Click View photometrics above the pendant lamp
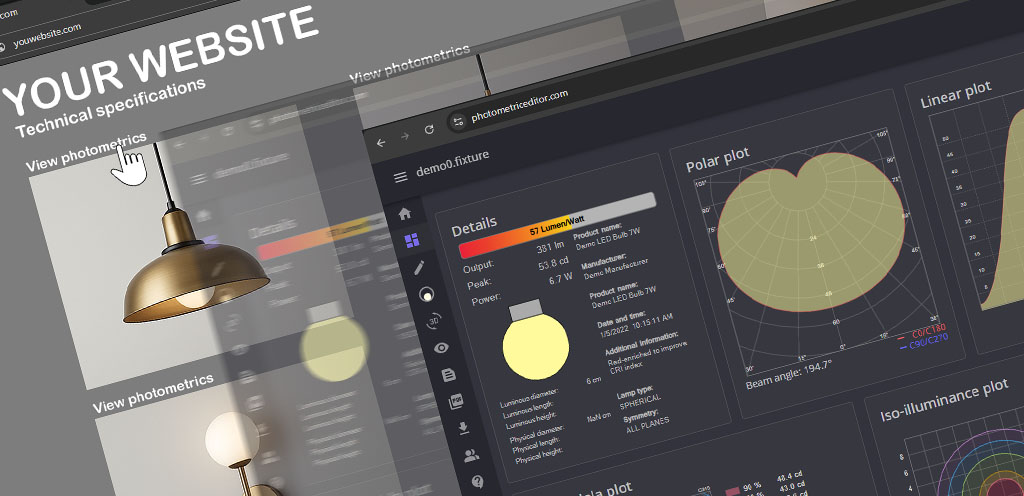This screenshot has height=496, width=1024. tap(86, 153)
